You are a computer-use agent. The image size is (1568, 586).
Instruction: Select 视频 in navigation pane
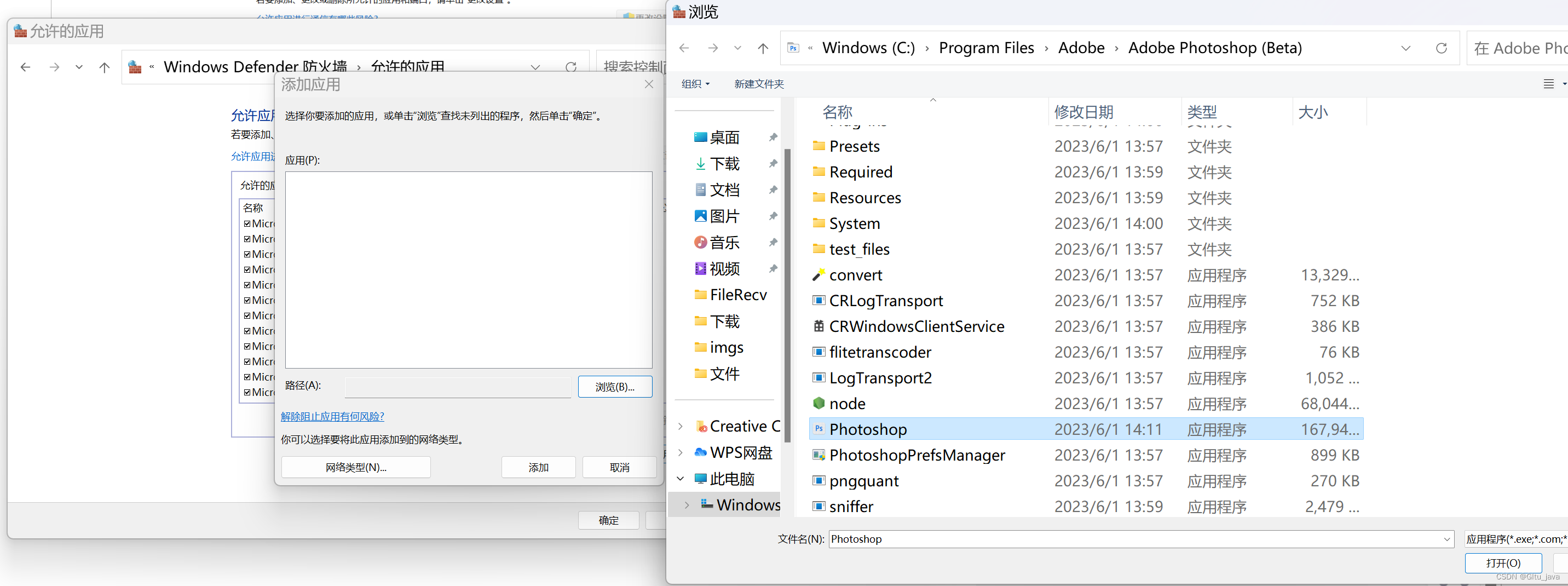[x=725, y=269]
